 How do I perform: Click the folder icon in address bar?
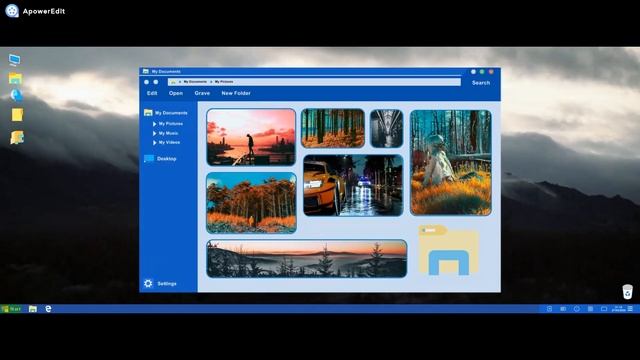173,82
